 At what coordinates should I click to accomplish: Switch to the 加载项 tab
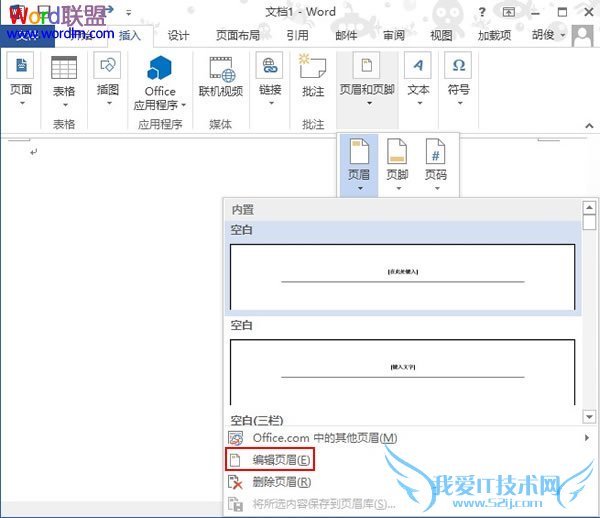point(494,36)
